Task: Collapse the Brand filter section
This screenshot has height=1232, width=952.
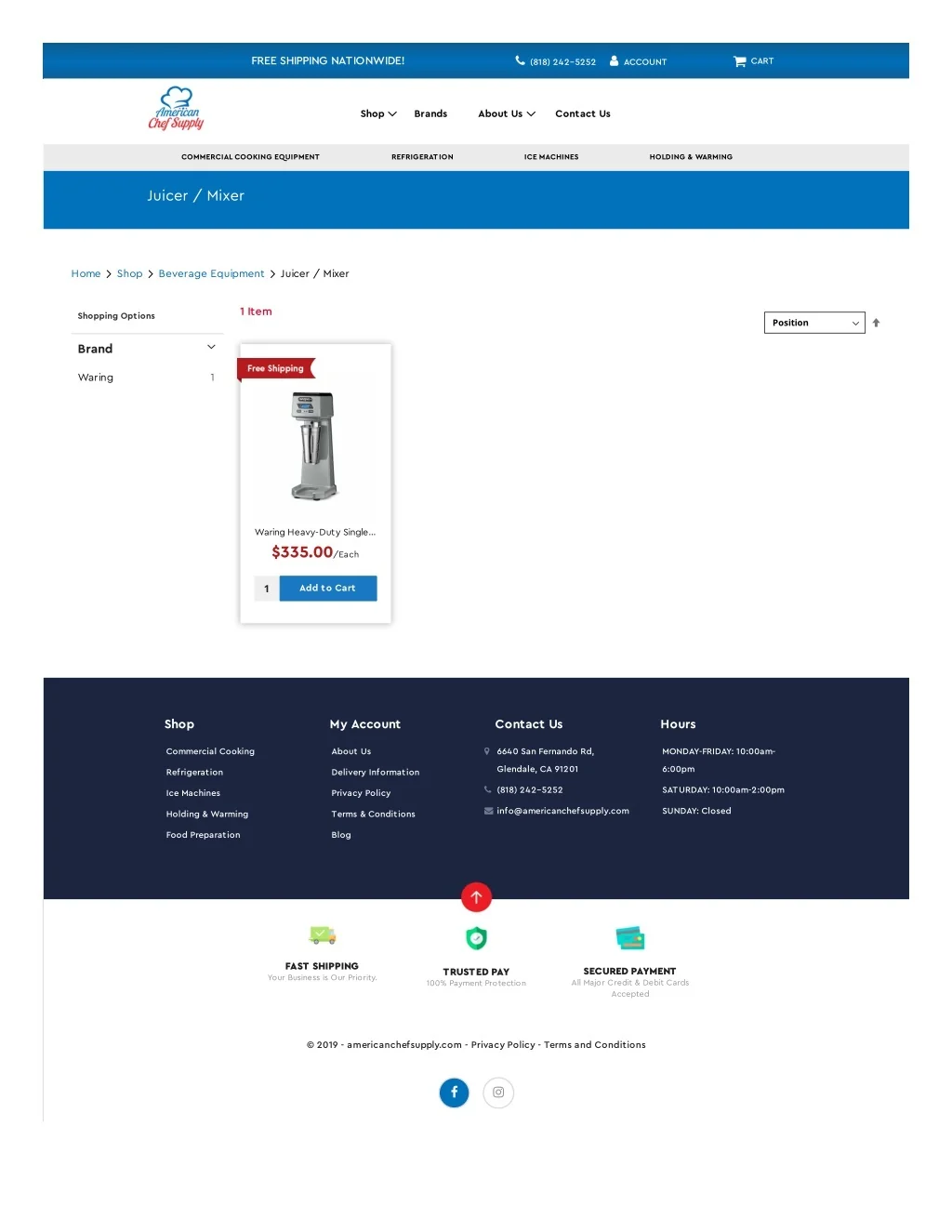Action: 211,348
